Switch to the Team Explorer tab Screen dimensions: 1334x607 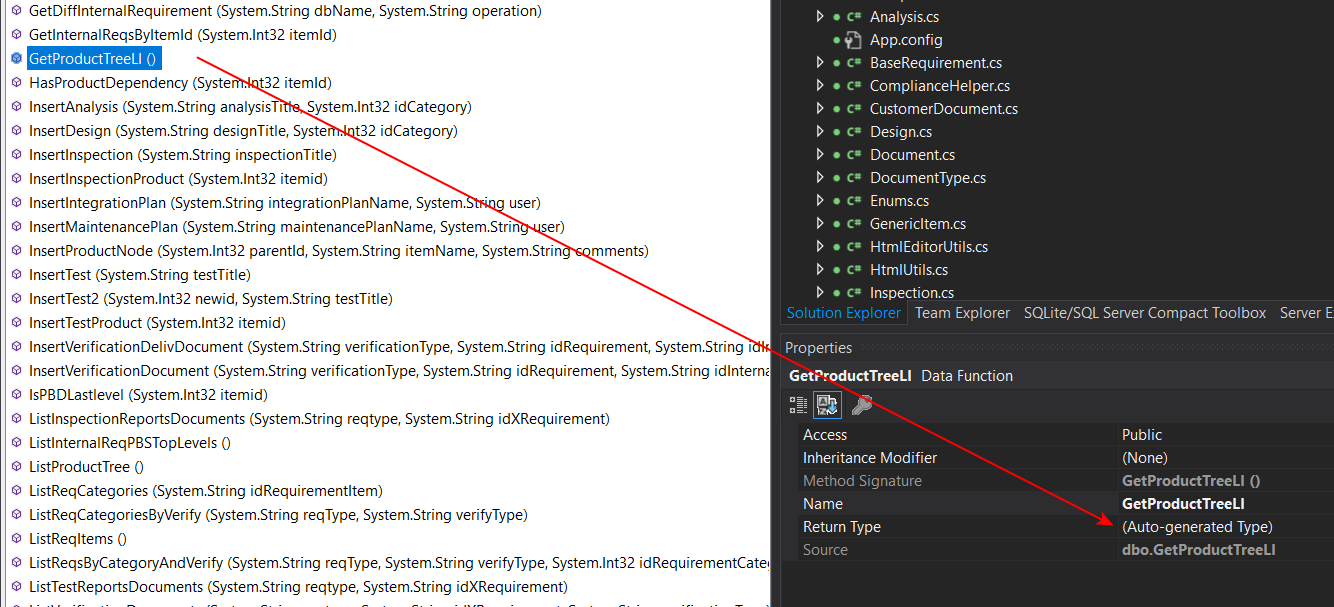click(x=962, y=312)
